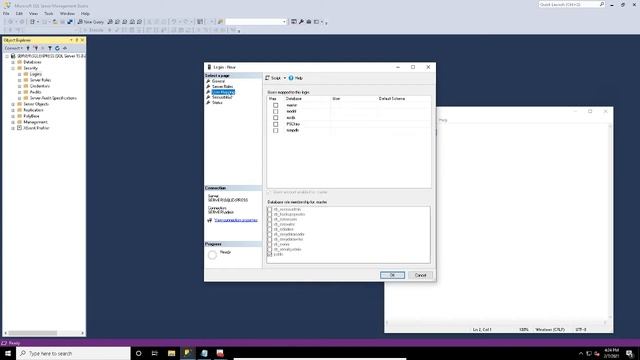Screen dimensions: 640x360
Task: Click the connection properties icon beside the link
Action: pyautogui.click(x=210, y=220)
